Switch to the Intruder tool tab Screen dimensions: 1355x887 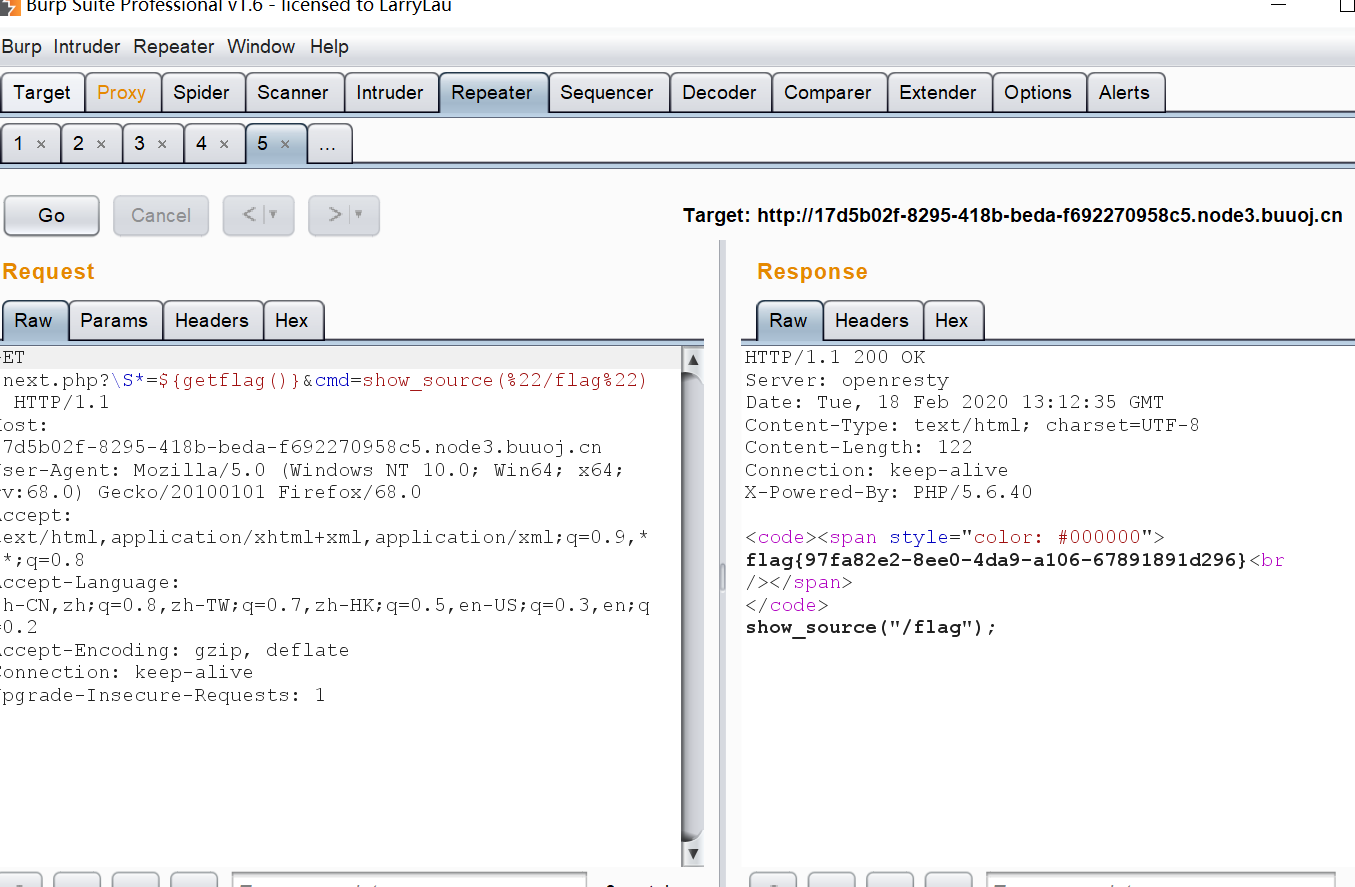[x=390, y=93]
